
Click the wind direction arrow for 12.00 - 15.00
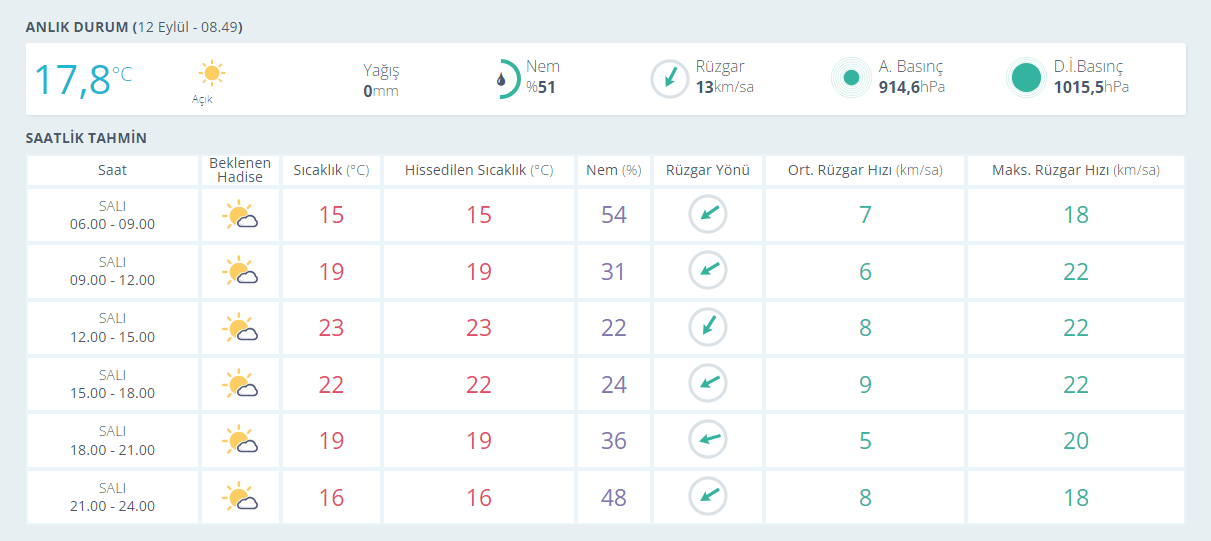708,327
